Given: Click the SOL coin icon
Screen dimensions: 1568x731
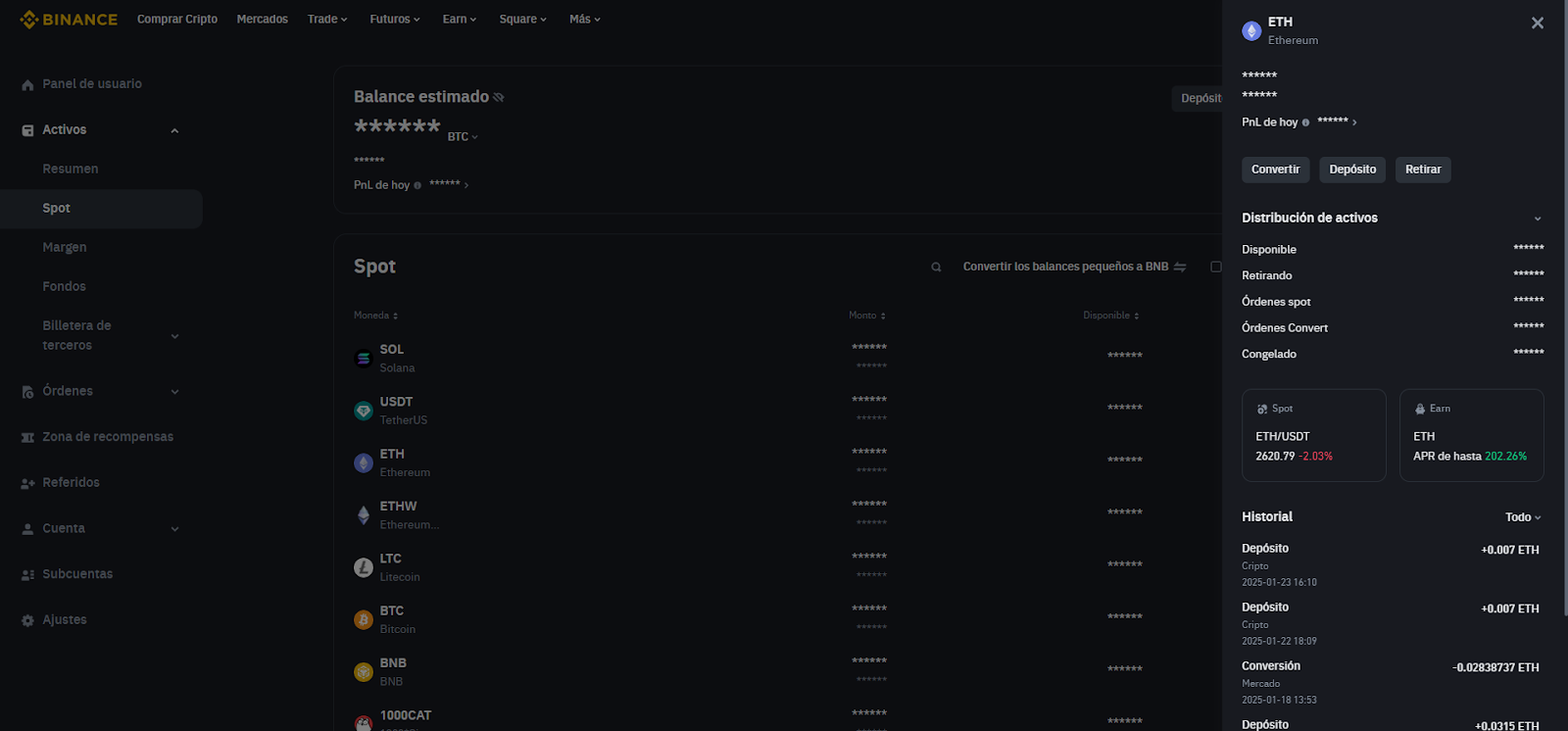Looking at the screenshot, I should click(x=364, y=359).
